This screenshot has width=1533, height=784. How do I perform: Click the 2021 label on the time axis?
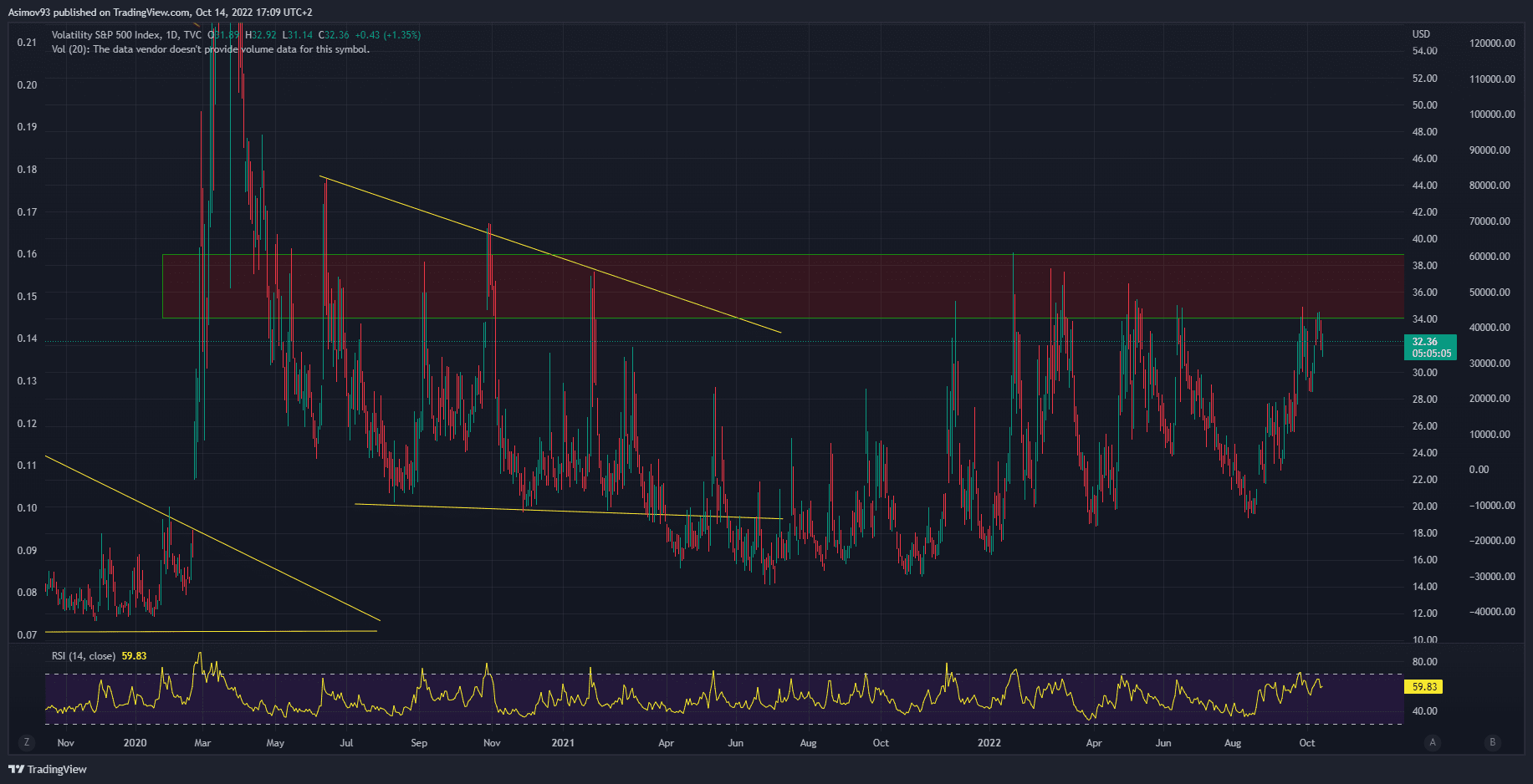coord(563,743)
